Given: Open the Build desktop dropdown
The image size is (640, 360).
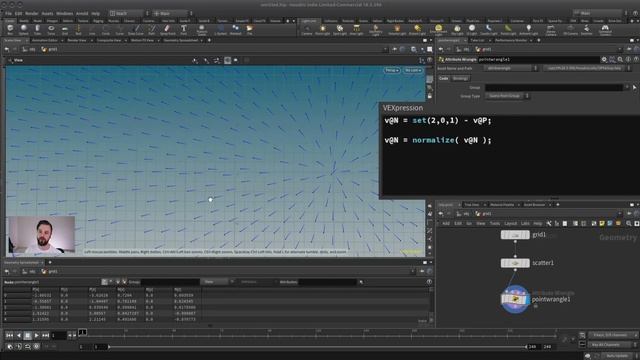Looking at the screenshot, I should tap(129, 13).
